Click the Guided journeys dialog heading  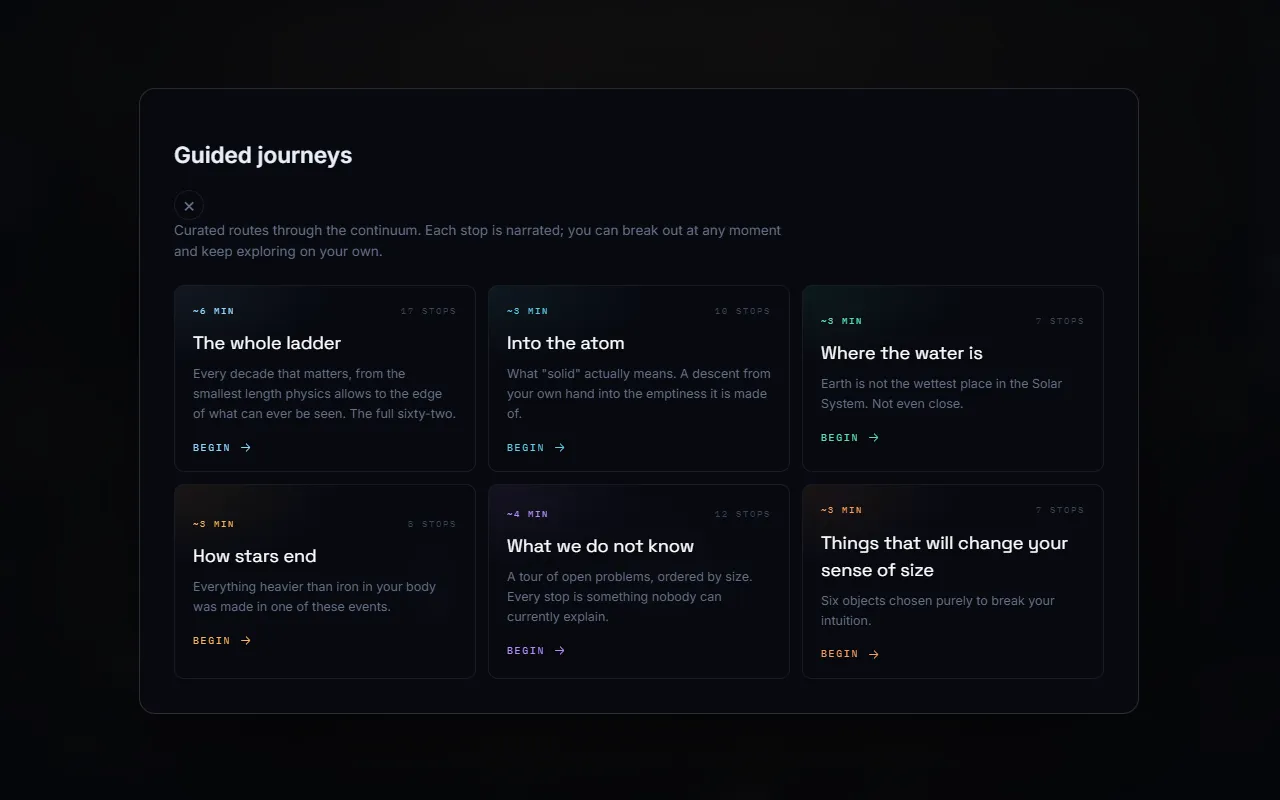coord(263,155)
